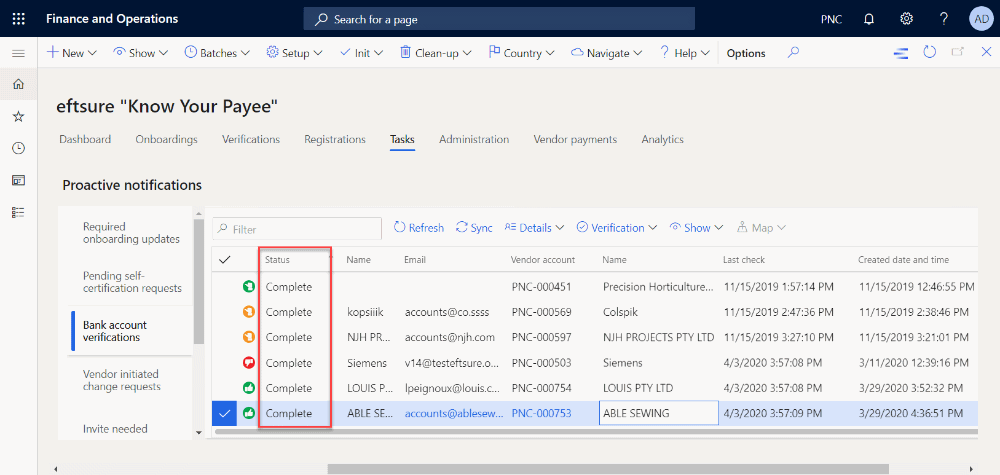Click orange status icon in Colspik row
This screenshot has width=1000, height=475.
point(249,312)
